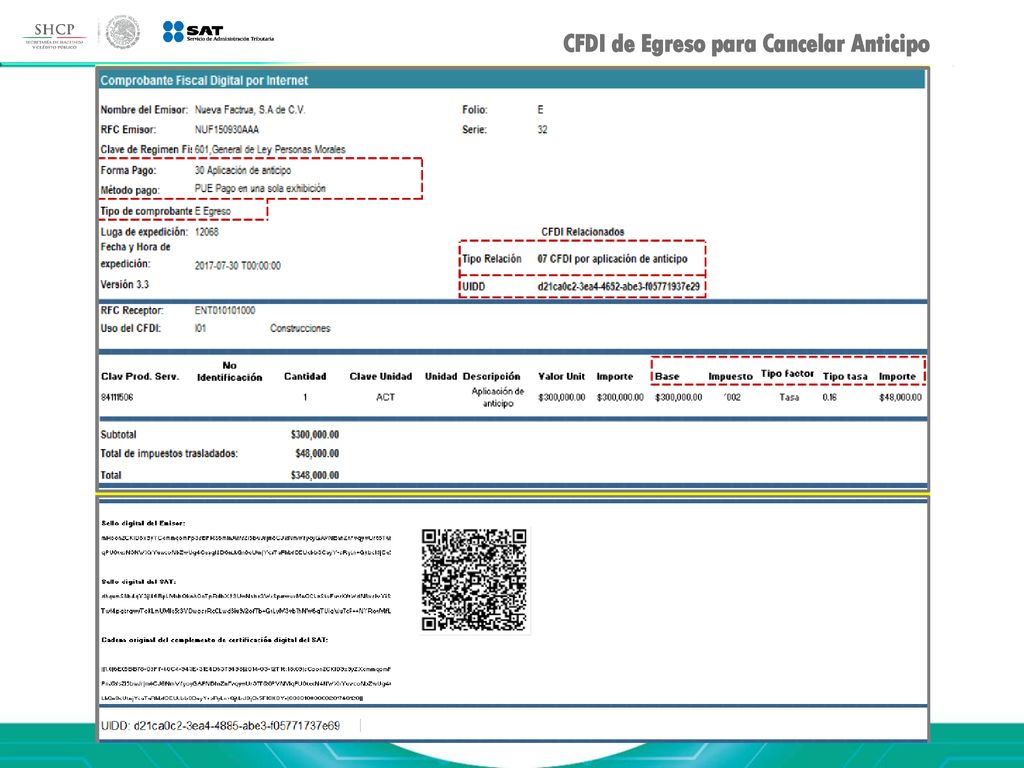
Task: Select the expedition place value '12068'
Action: 206,232
